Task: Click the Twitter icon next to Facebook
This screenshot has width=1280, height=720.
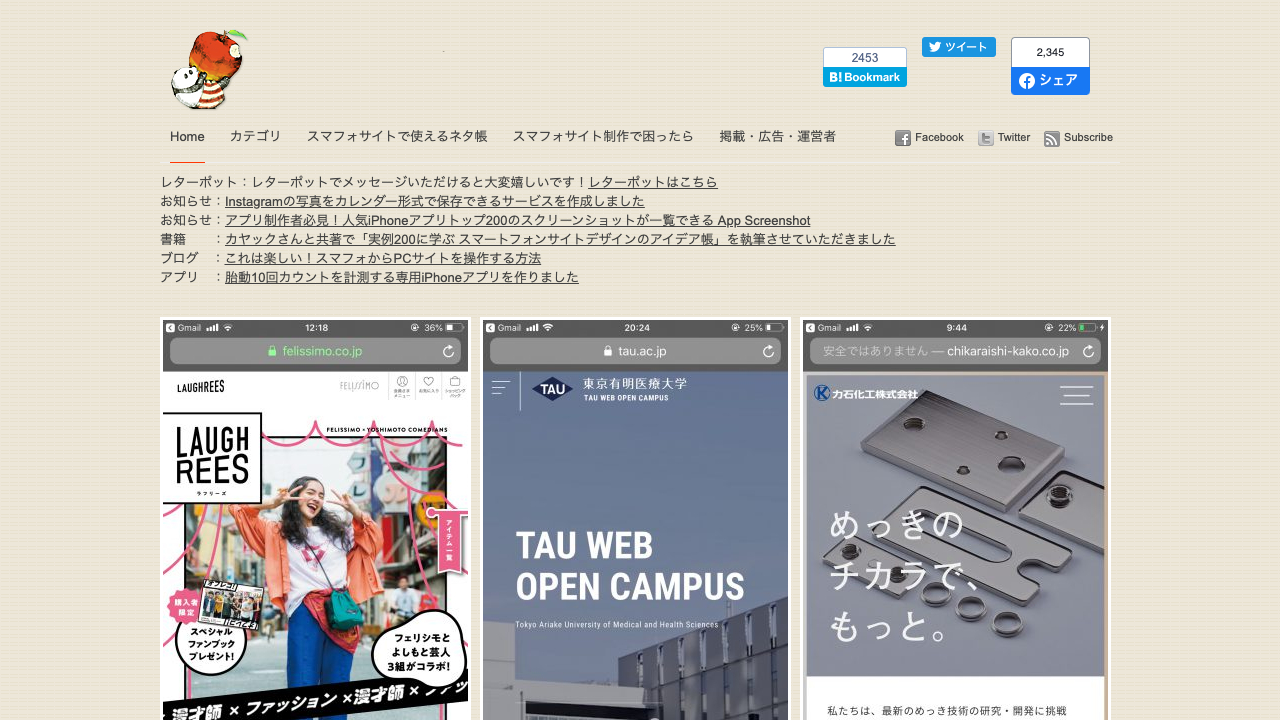Action: (983, 138)
